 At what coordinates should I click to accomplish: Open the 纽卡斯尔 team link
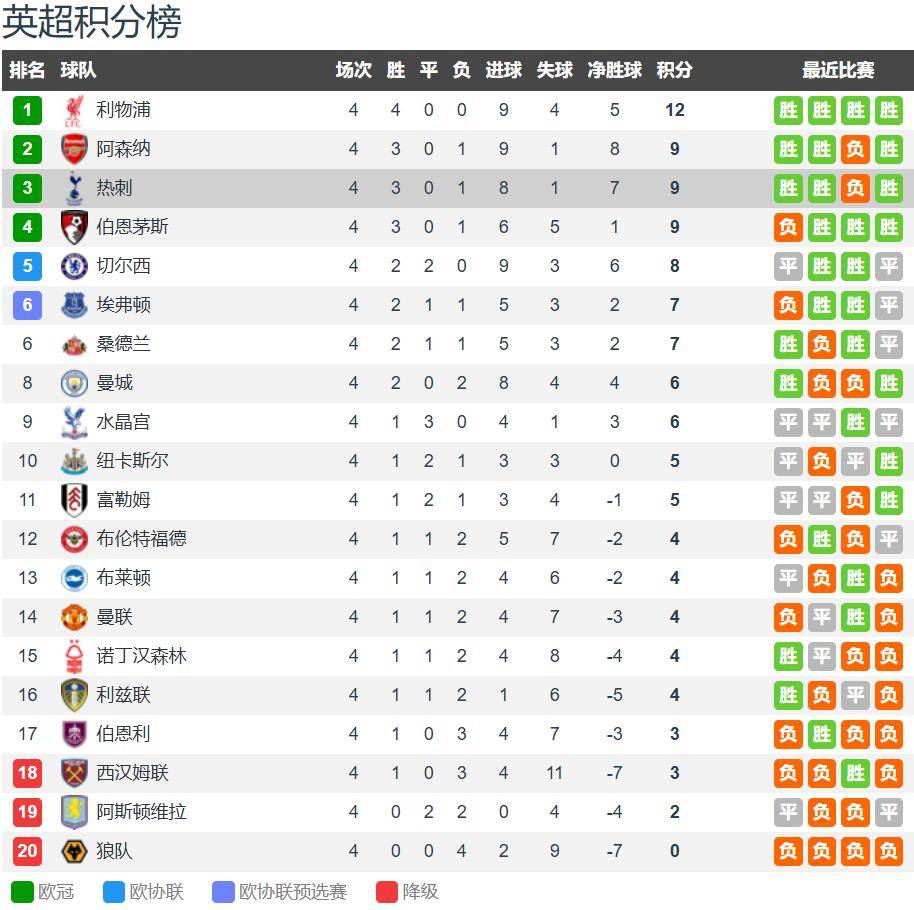point(132,461)
